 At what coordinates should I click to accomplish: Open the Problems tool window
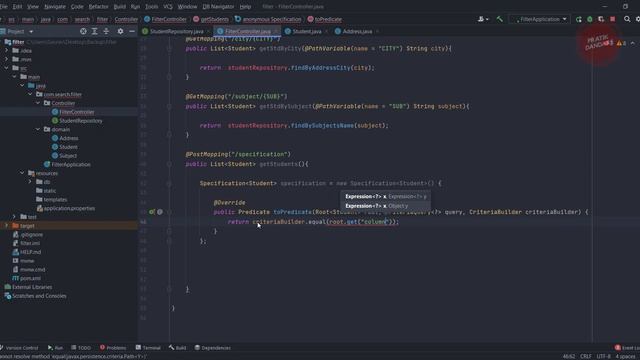(113, 348)
